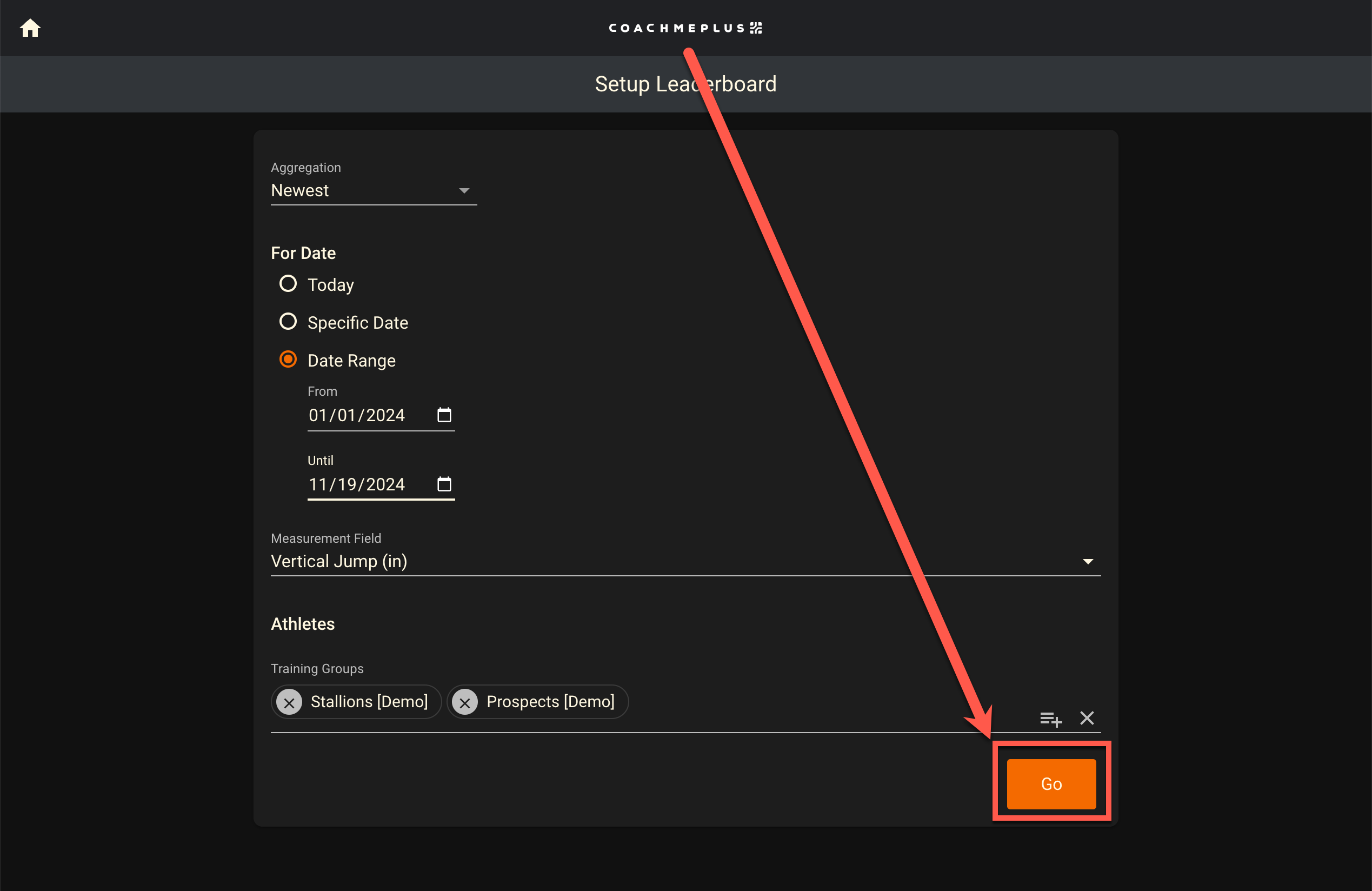This screenshot has height=891, width=1372.
Task: Clear all training groups with X icon
Action: tap(1087, 718)
